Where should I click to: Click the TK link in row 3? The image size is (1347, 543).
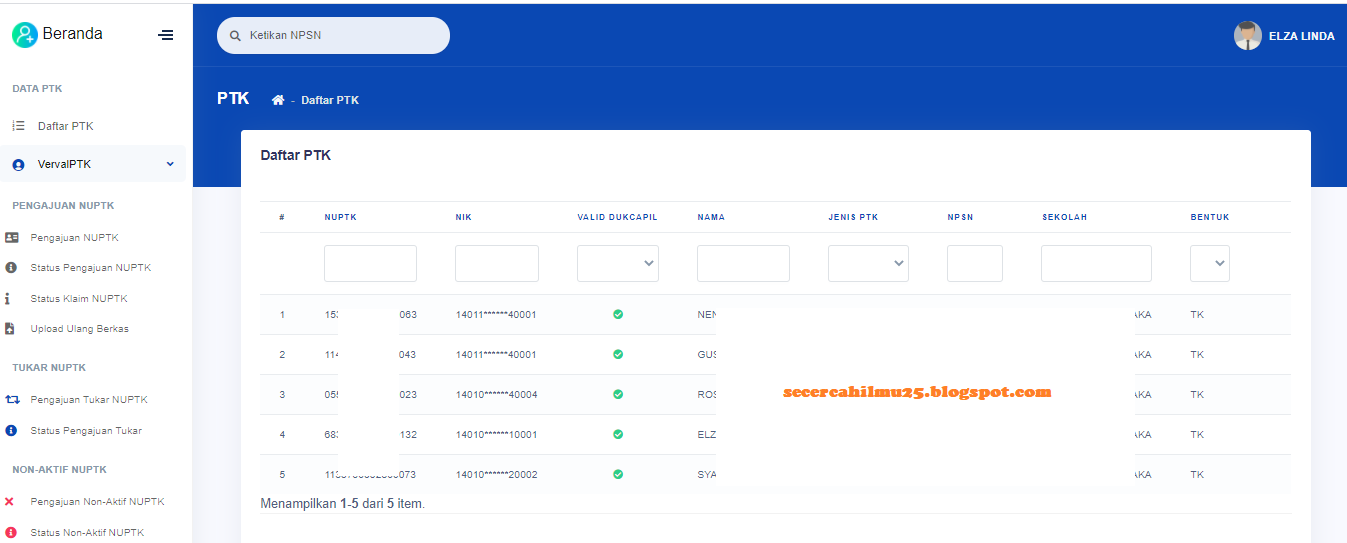tap(1197, 394)
